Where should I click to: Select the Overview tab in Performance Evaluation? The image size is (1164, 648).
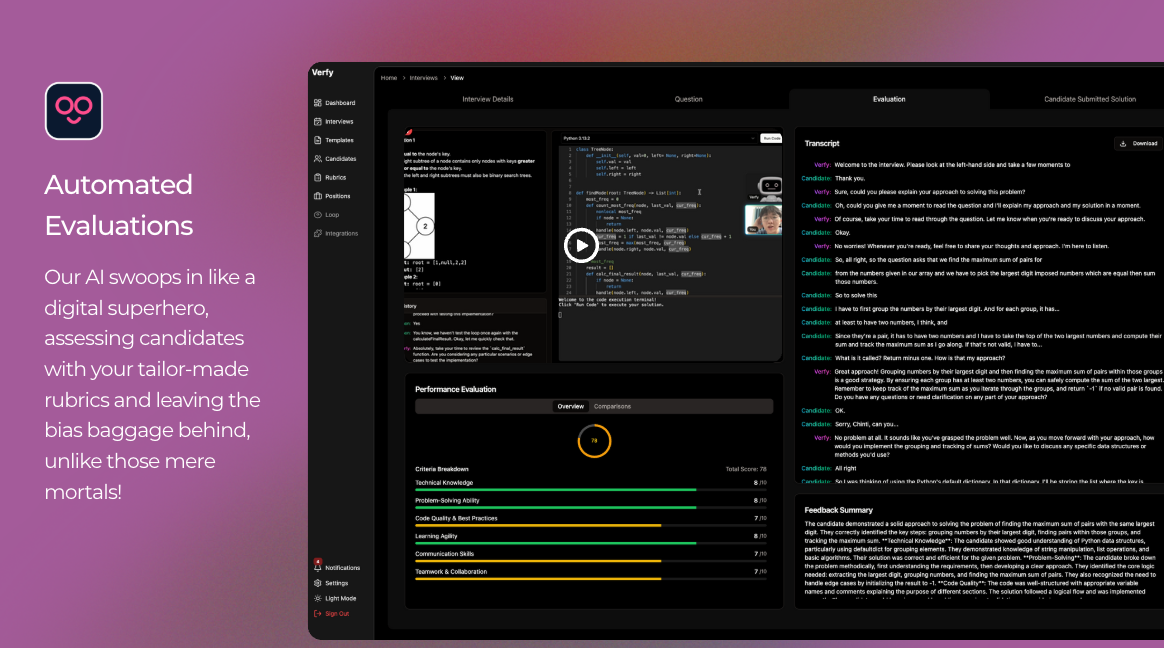click(x=571, y=406)
